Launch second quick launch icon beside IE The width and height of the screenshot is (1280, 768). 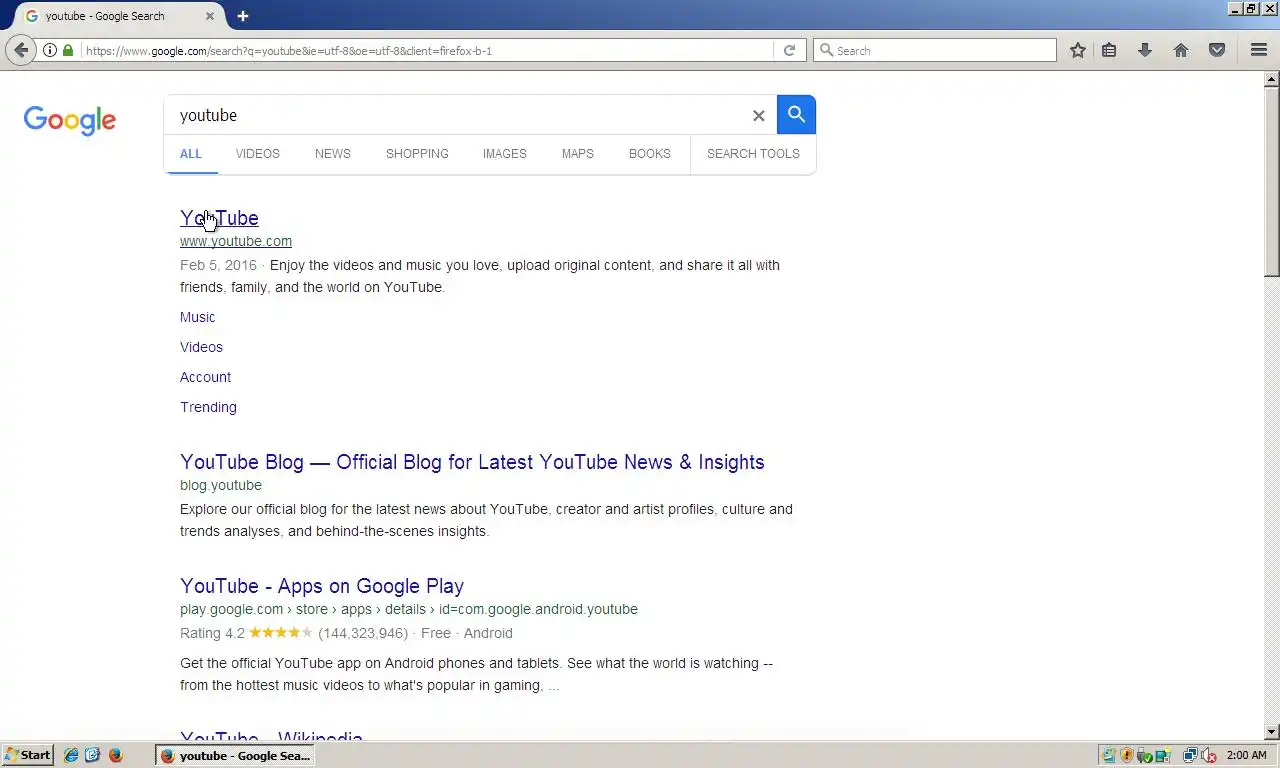point(93,755)
